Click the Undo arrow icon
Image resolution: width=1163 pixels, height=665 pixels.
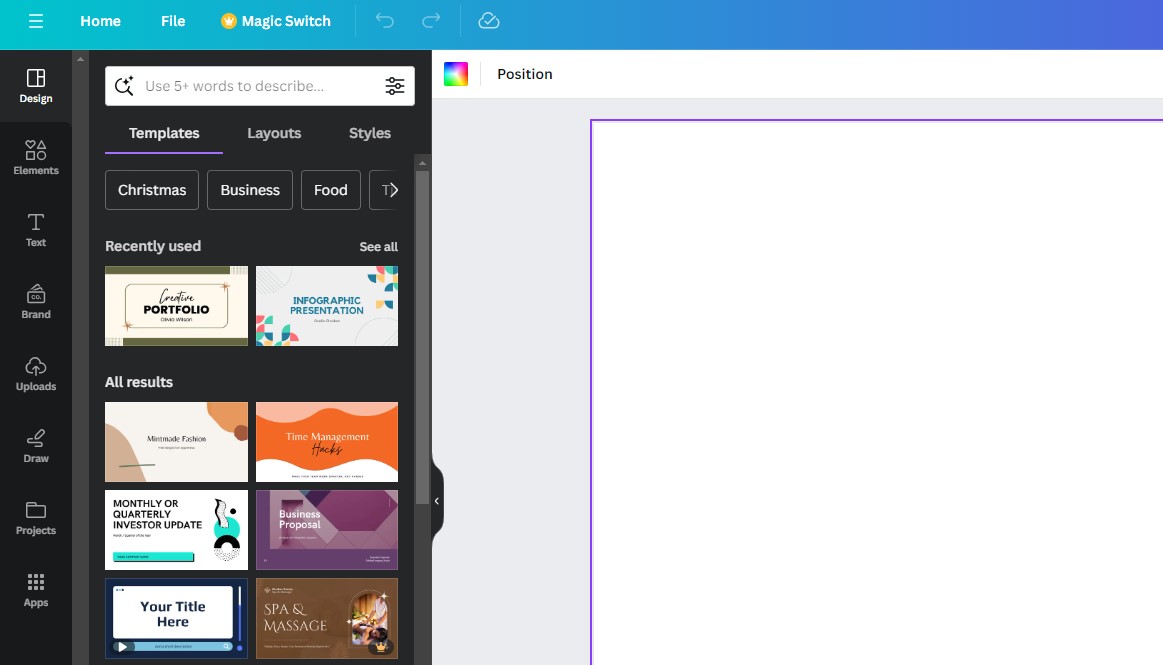pyautogui.click(x=384, y=21)
